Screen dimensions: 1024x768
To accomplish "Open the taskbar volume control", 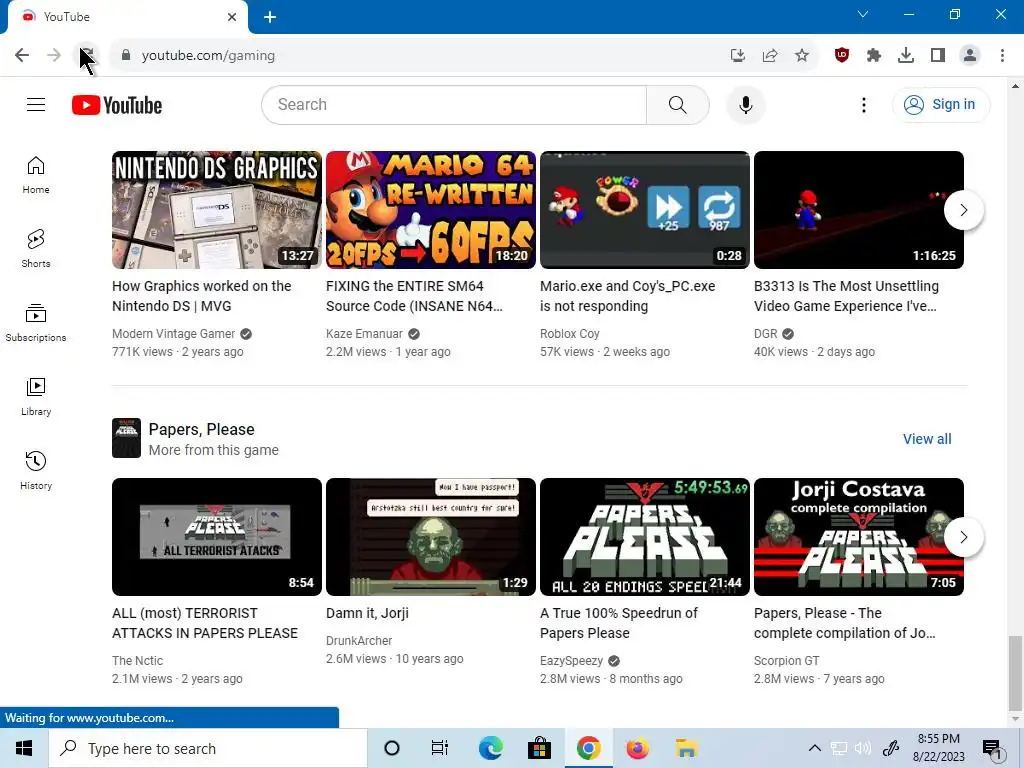I will [863, 748].
